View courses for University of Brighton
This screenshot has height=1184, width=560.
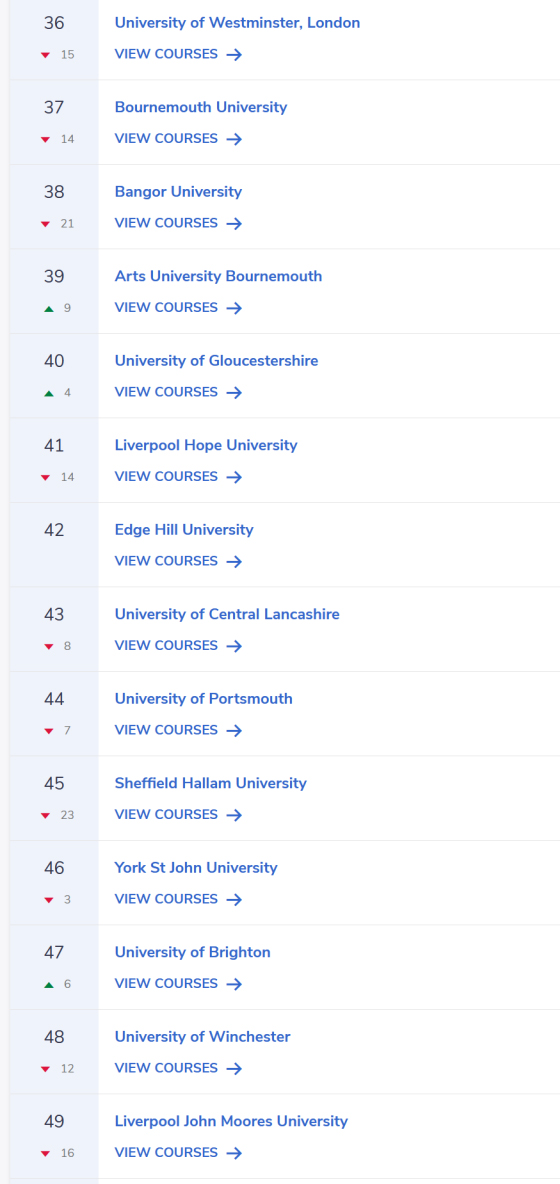178,984
